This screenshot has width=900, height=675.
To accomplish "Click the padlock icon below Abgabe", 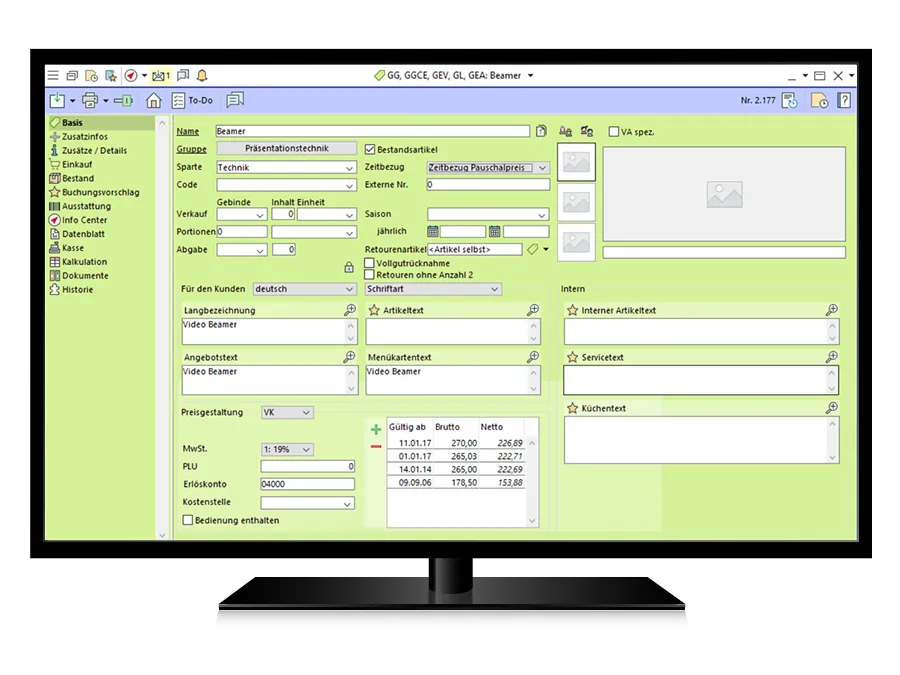I will (x=348, y=267).
